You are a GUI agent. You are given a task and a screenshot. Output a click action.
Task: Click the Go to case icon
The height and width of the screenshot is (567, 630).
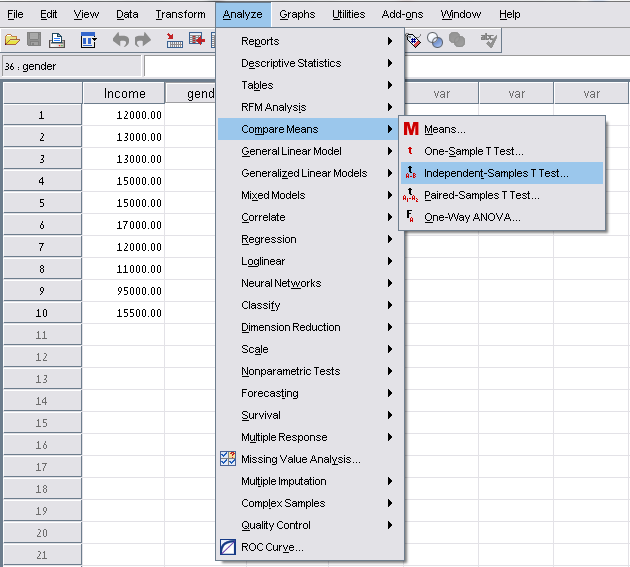point(174,40)
